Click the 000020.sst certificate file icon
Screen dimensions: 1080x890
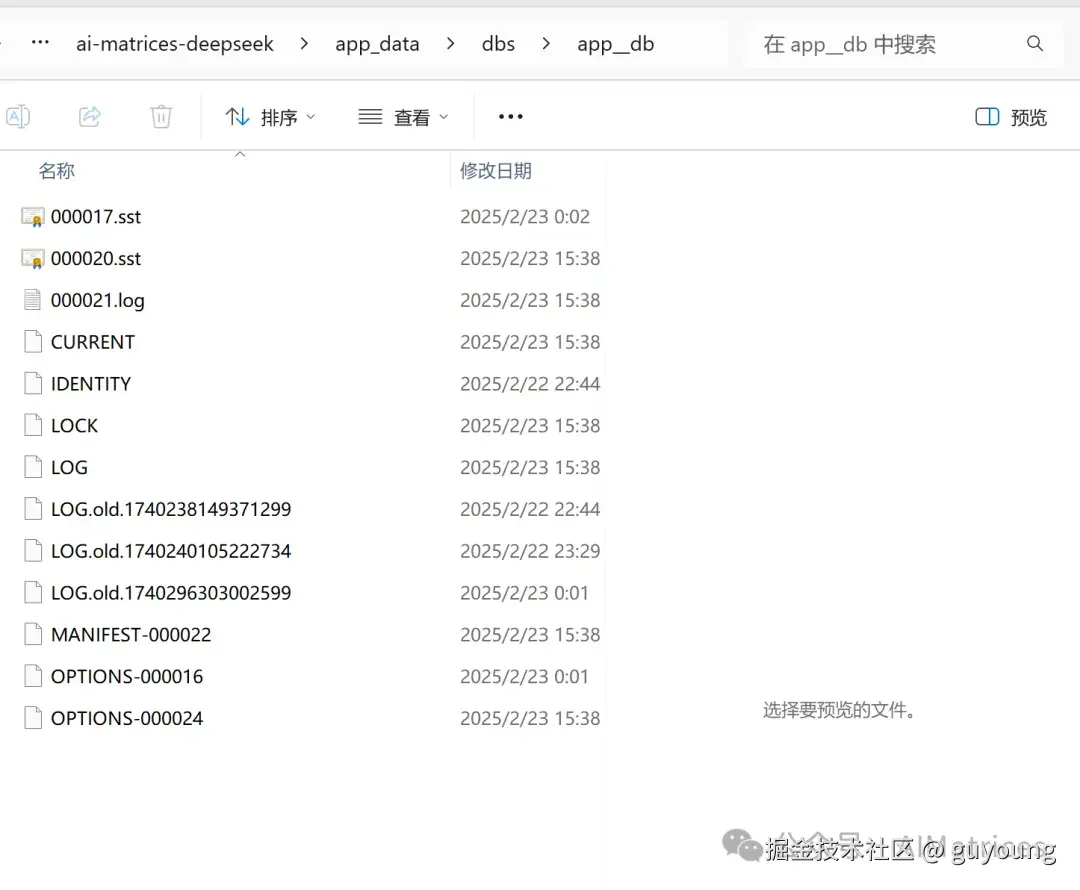click(31, 258)
